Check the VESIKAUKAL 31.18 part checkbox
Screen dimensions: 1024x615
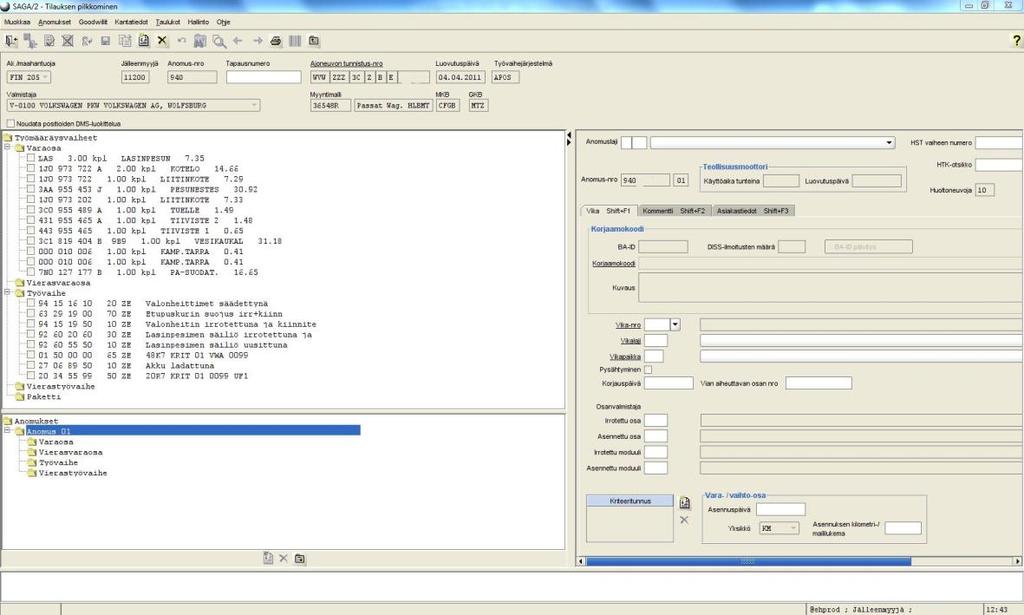tap(31, 241)
